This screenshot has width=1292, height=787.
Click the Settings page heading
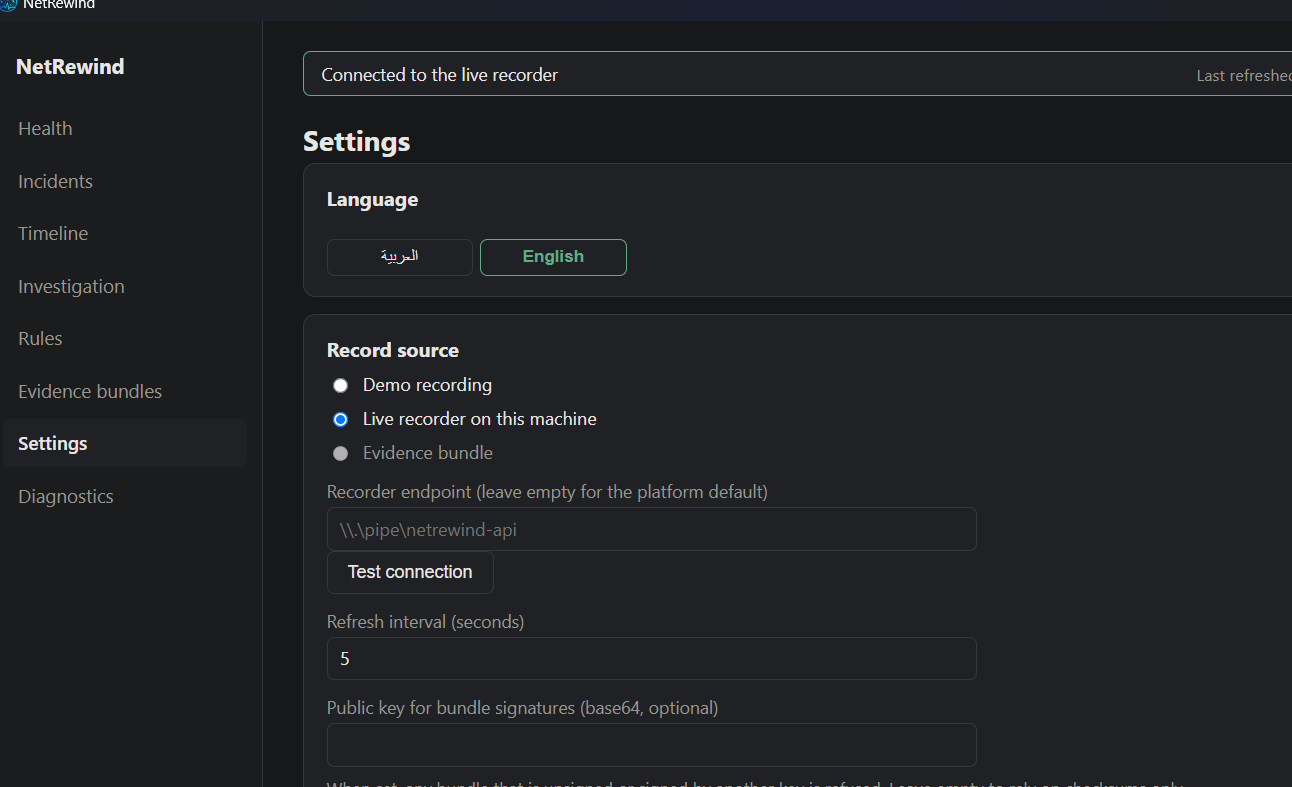[357, 141]
